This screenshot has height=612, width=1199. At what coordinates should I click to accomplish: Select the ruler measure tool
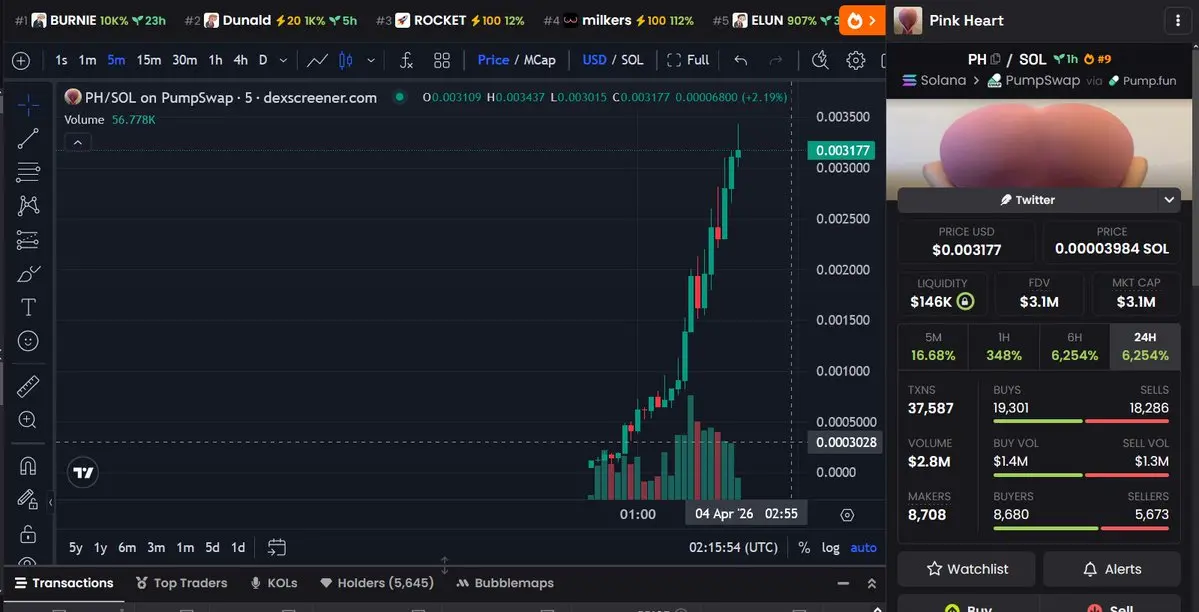[28, 386]
